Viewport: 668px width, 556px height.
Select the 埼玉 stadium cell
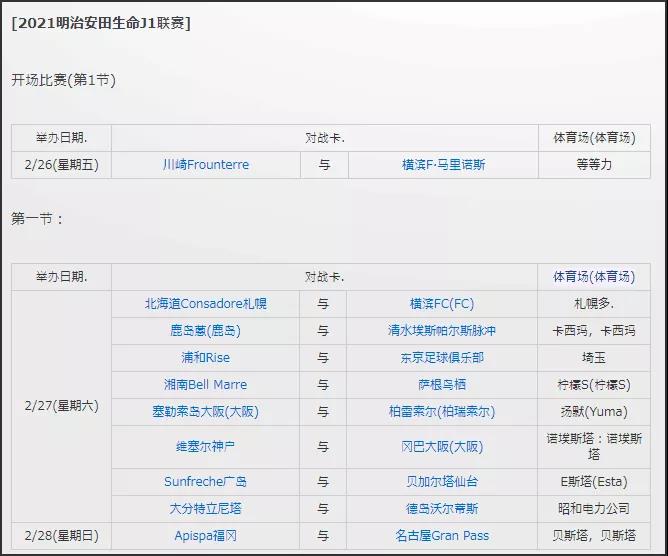click(x=594, y=357)
